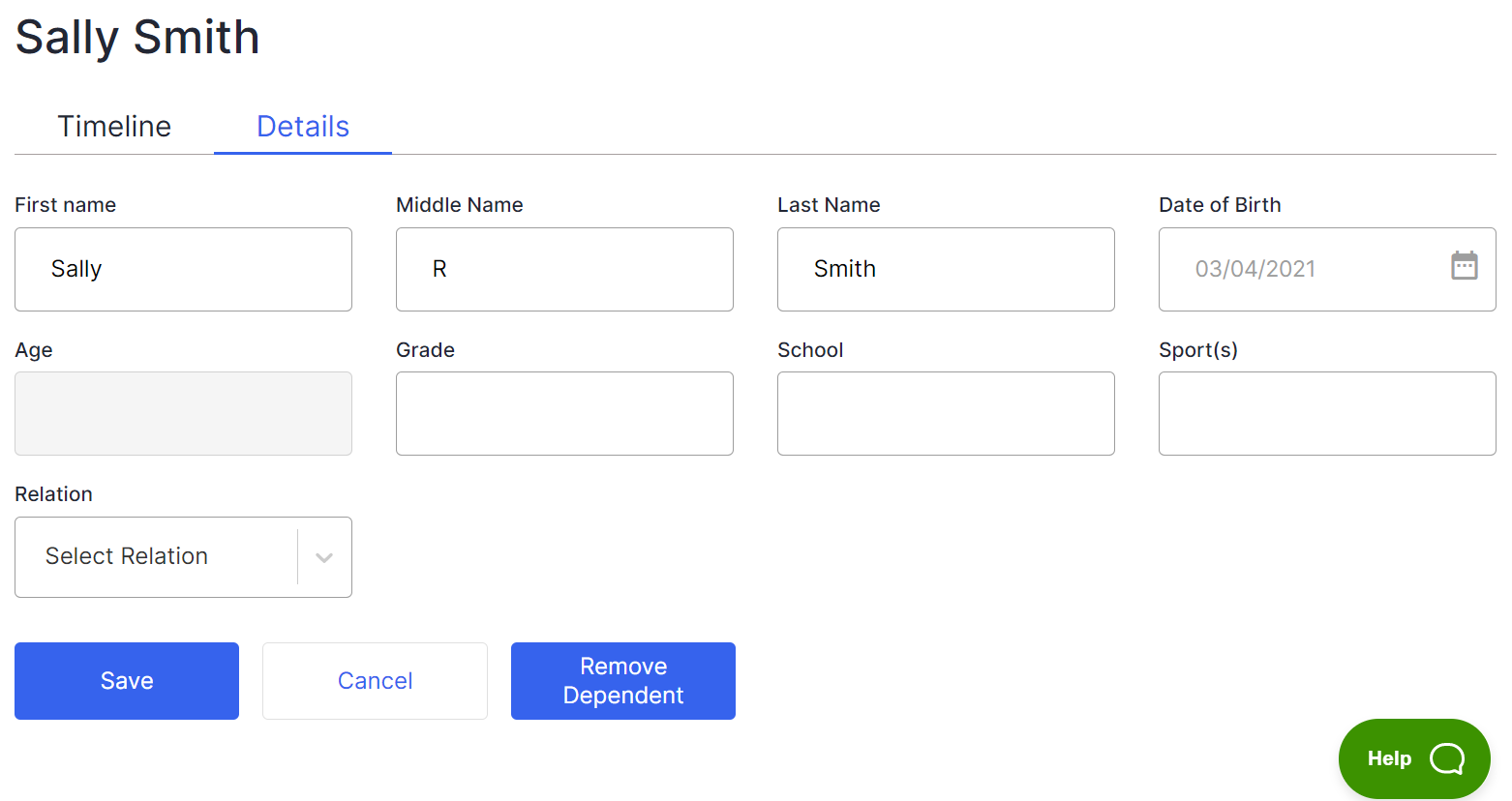Click Remove Dependent button
The height and width of the screenshot is (801, 1512).
point(622,681)
